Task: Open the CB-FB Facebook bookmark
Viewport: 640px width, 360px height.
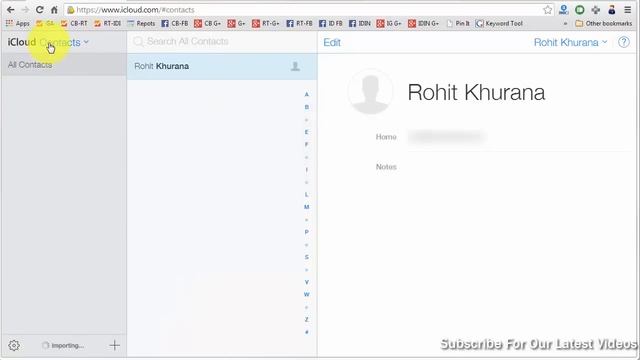Action: coord(175,24)
